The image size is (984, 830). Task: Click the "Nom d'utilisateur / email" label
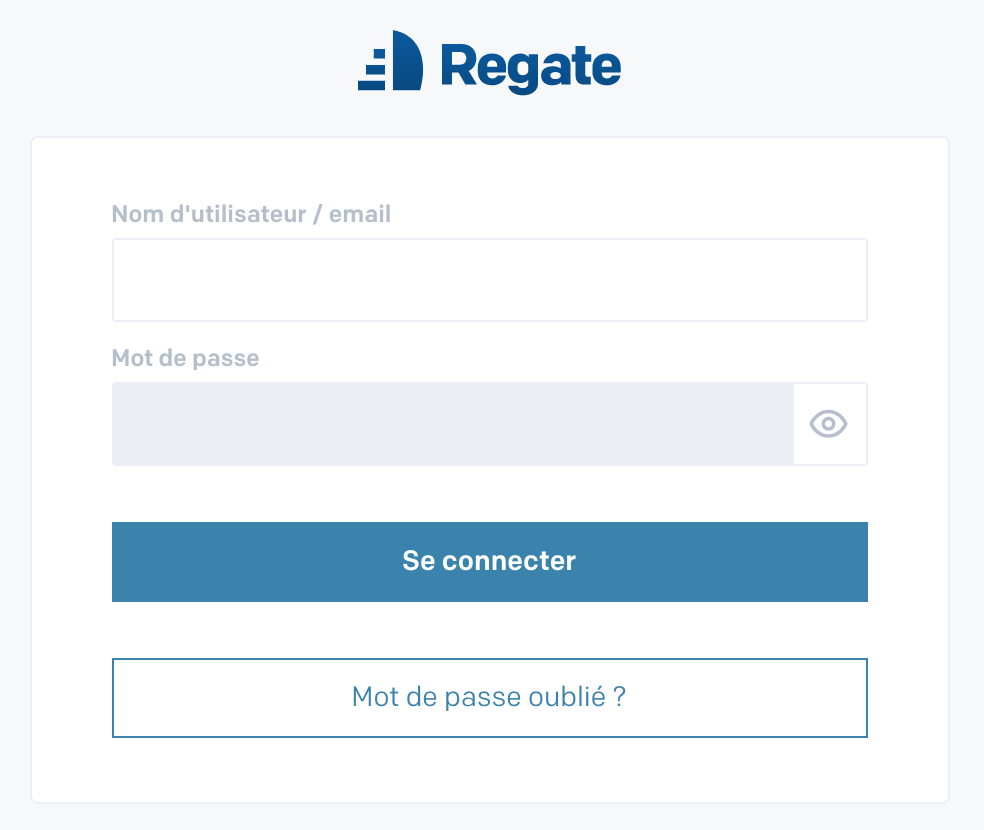click(251, 214)
